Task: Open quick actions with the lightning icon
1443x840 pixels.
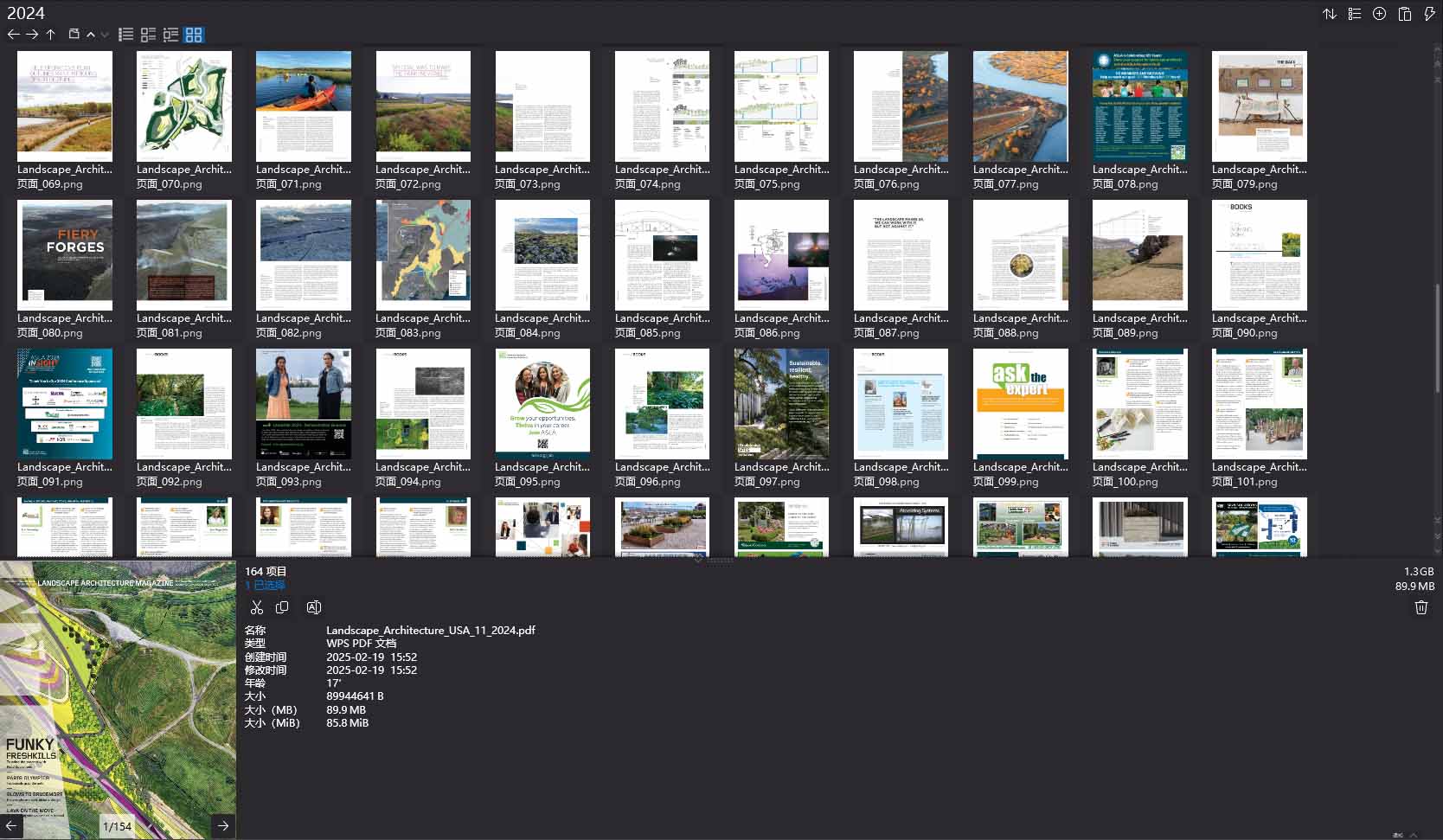Action: click(x=1429, y=14)
